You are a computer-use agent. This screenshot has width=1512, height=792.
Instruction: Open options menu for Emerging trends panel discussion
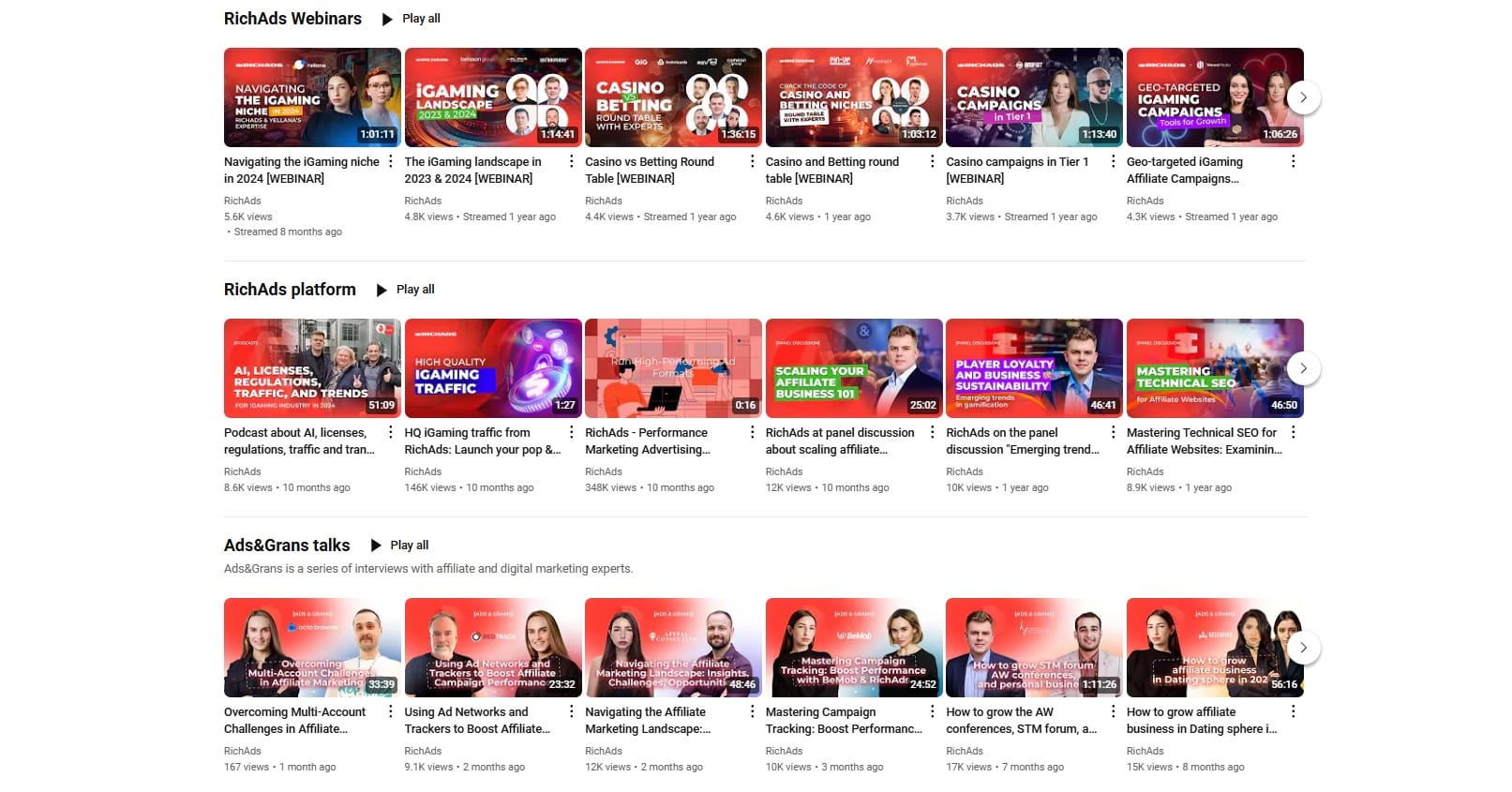pos(1113,432)
